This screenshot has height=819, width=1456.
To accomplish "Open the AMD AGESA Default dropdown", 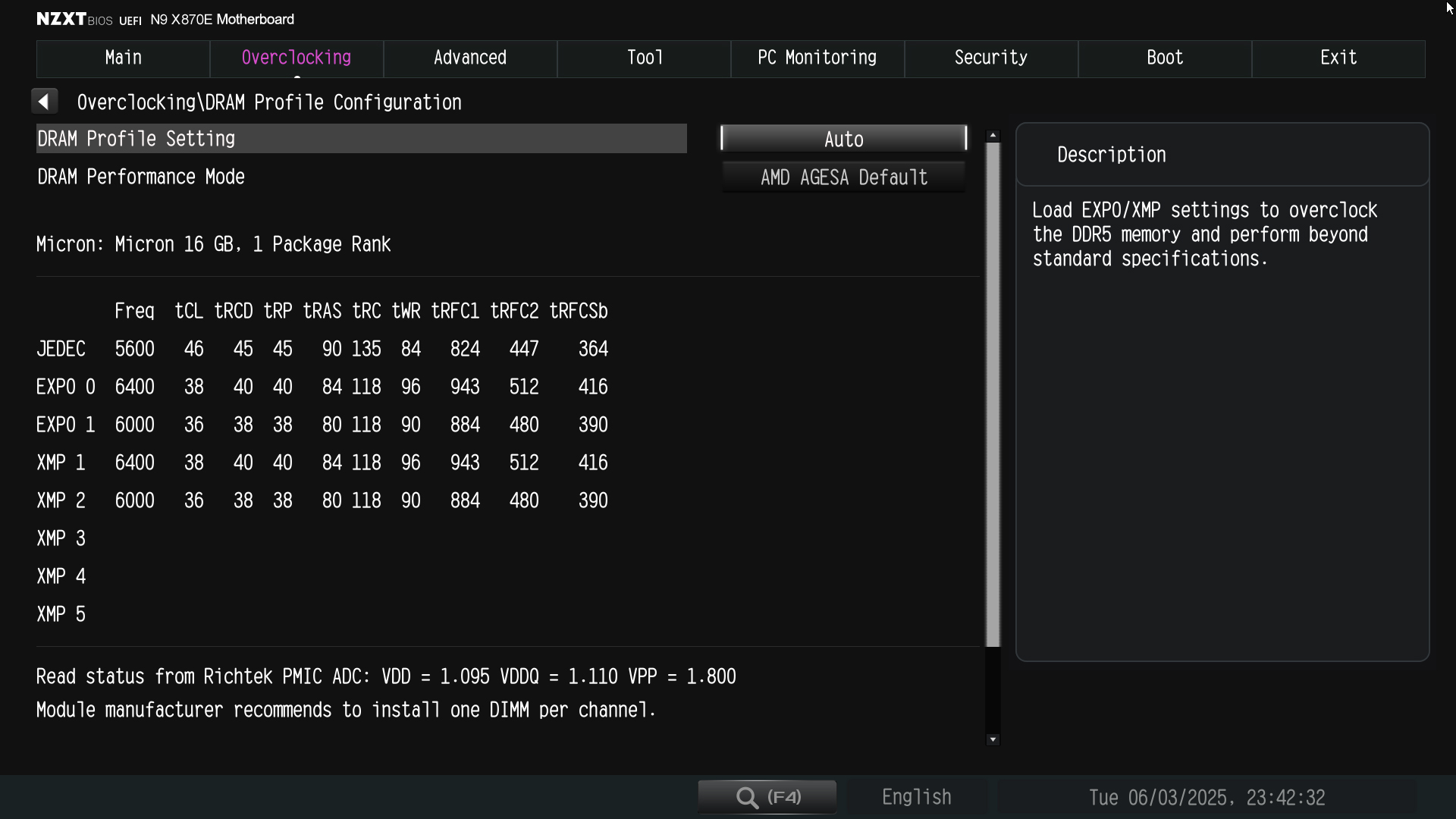I will click(x=843, y=177).
